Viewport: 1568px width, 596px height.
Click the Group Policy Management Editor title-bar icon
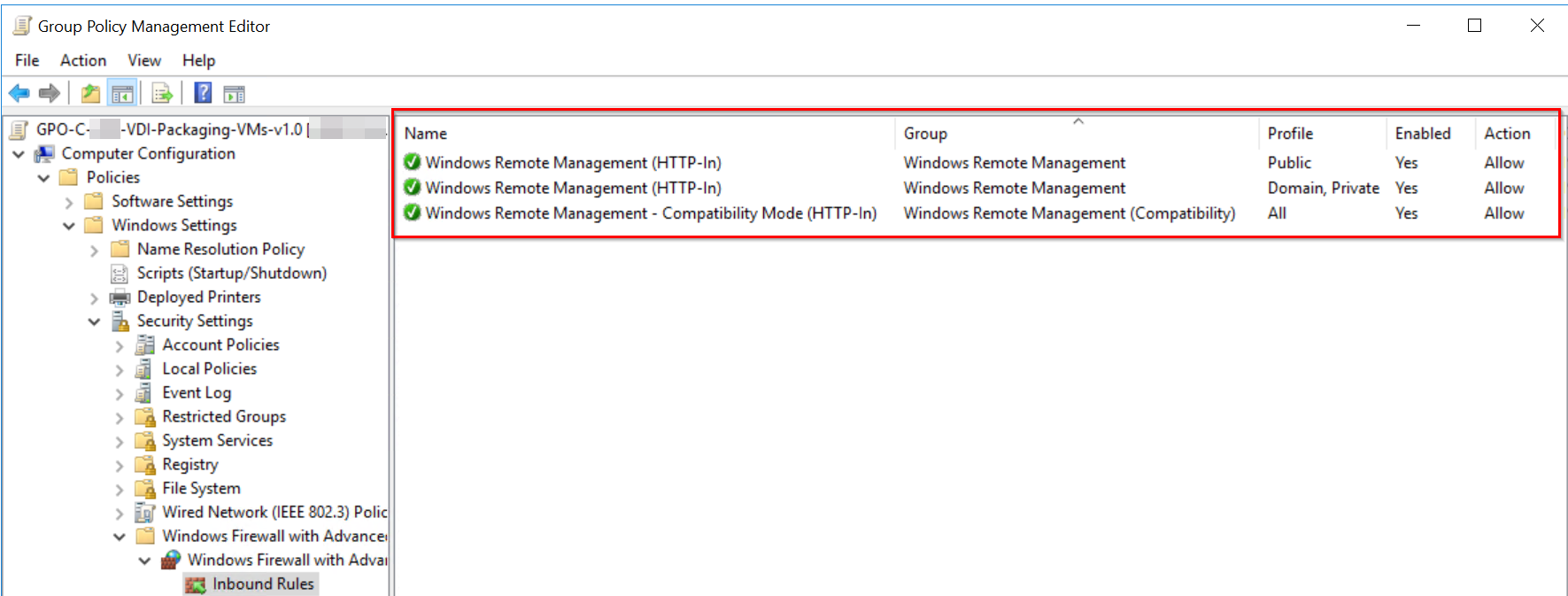pos(22,26)
